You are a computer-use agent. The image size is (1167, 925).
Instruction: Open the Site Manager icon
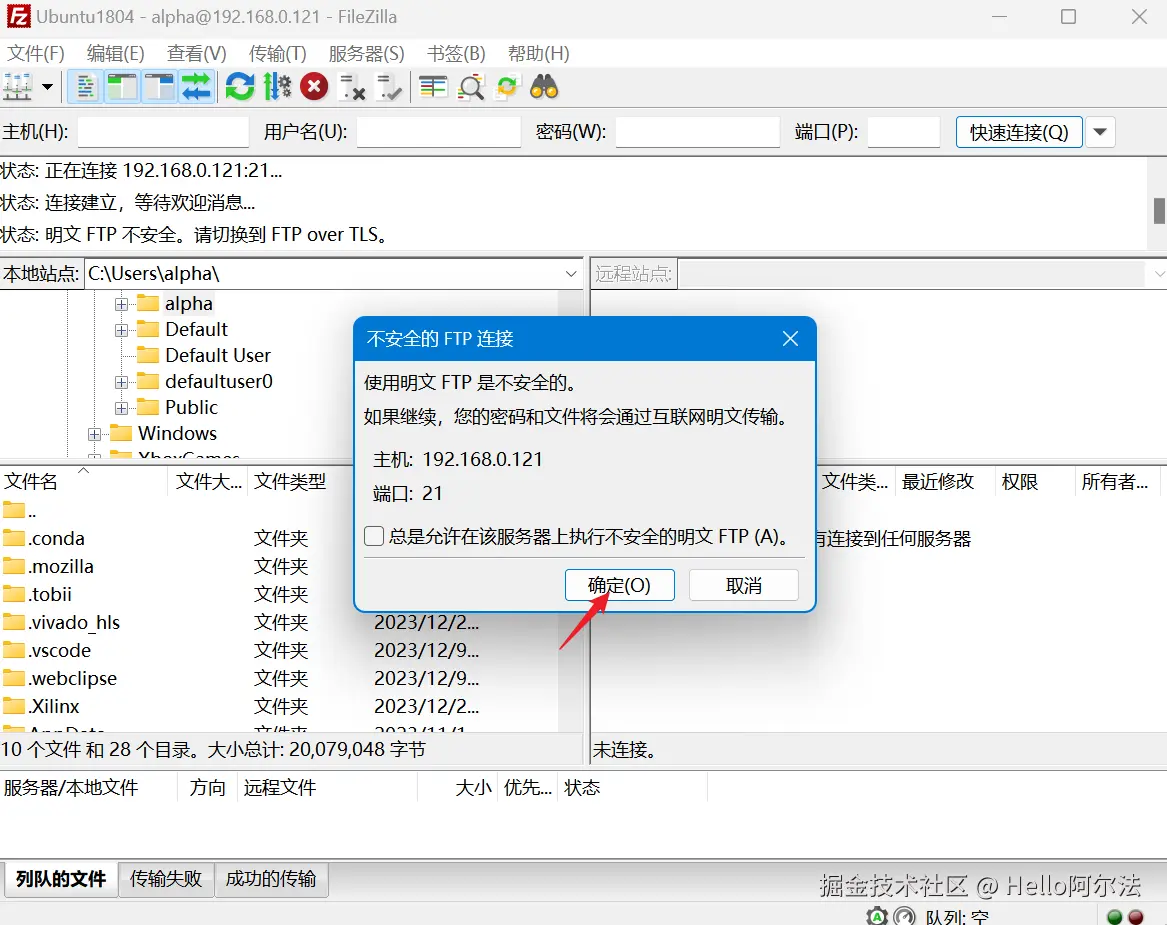tap(18, 88)
